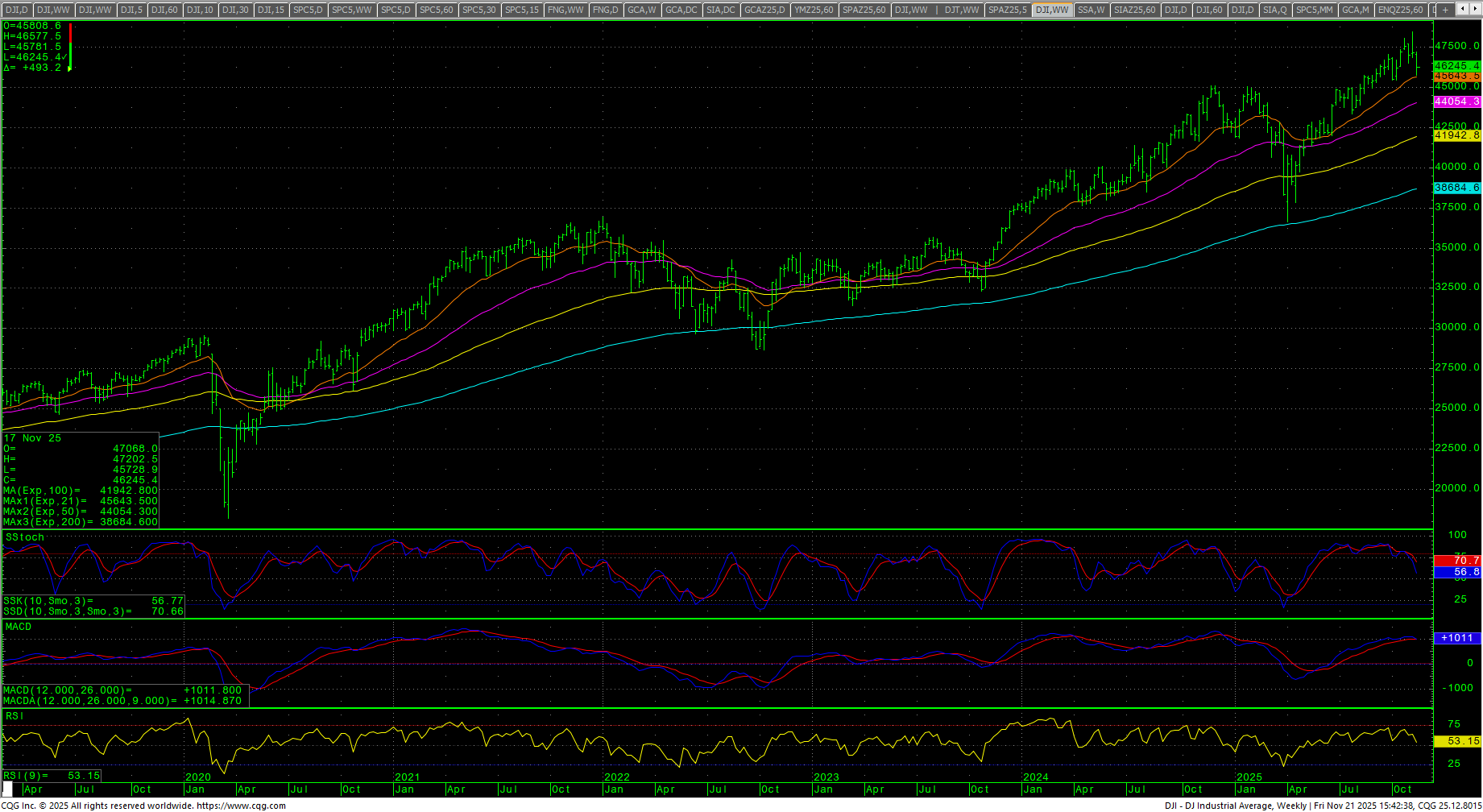Screen dimensions: 1483x812
Task: Click the cyan 38684.6 moving average label
Action: coord(1456,188)
